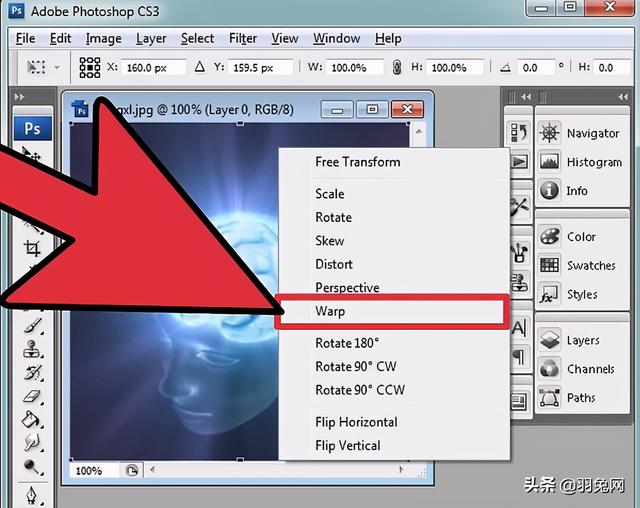
Task: Open the Styles panel
Action: [x=582, y=294]
